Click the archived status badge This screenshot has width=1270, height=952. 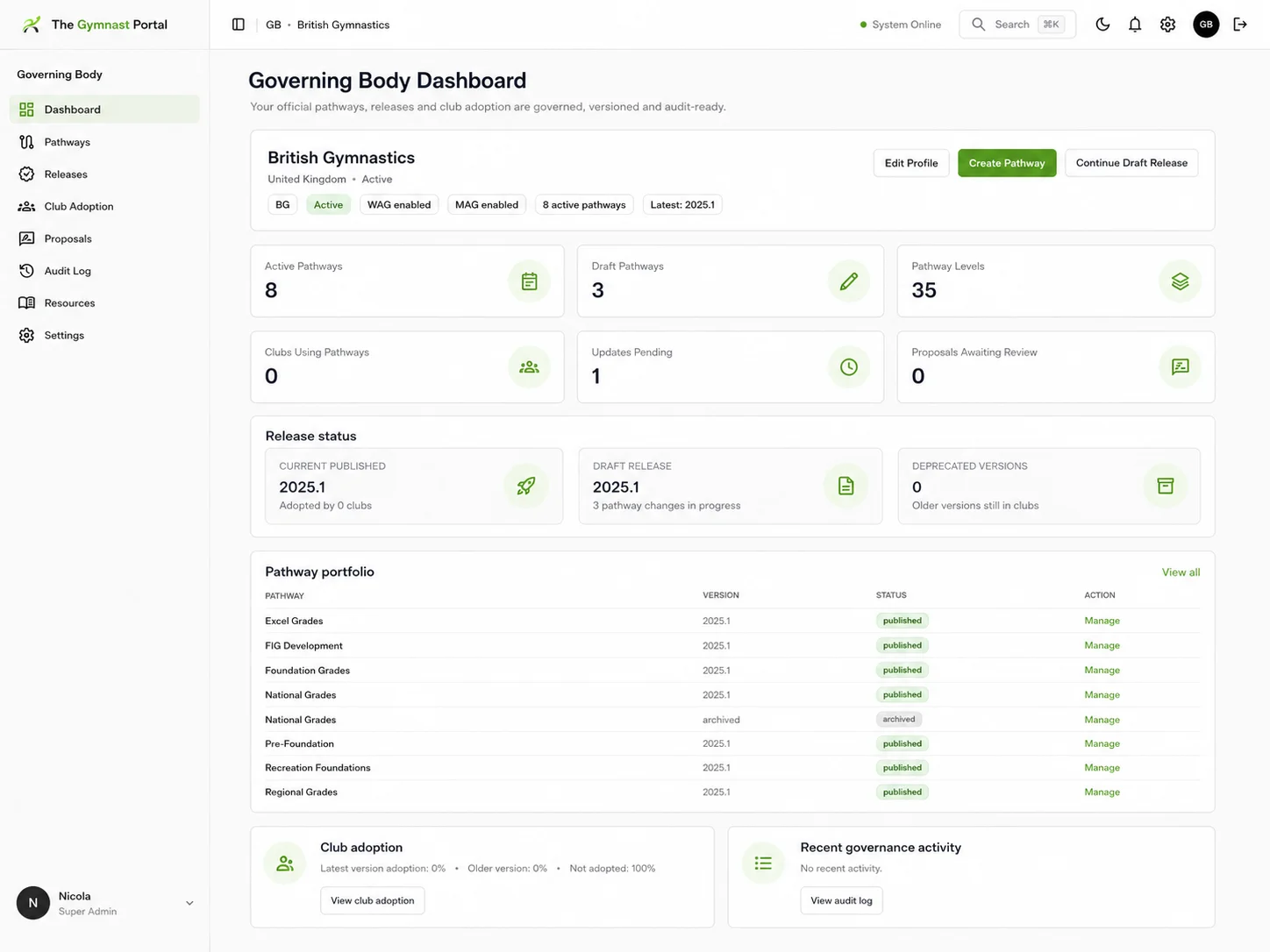pyautogui.click(x=899, y=720)
